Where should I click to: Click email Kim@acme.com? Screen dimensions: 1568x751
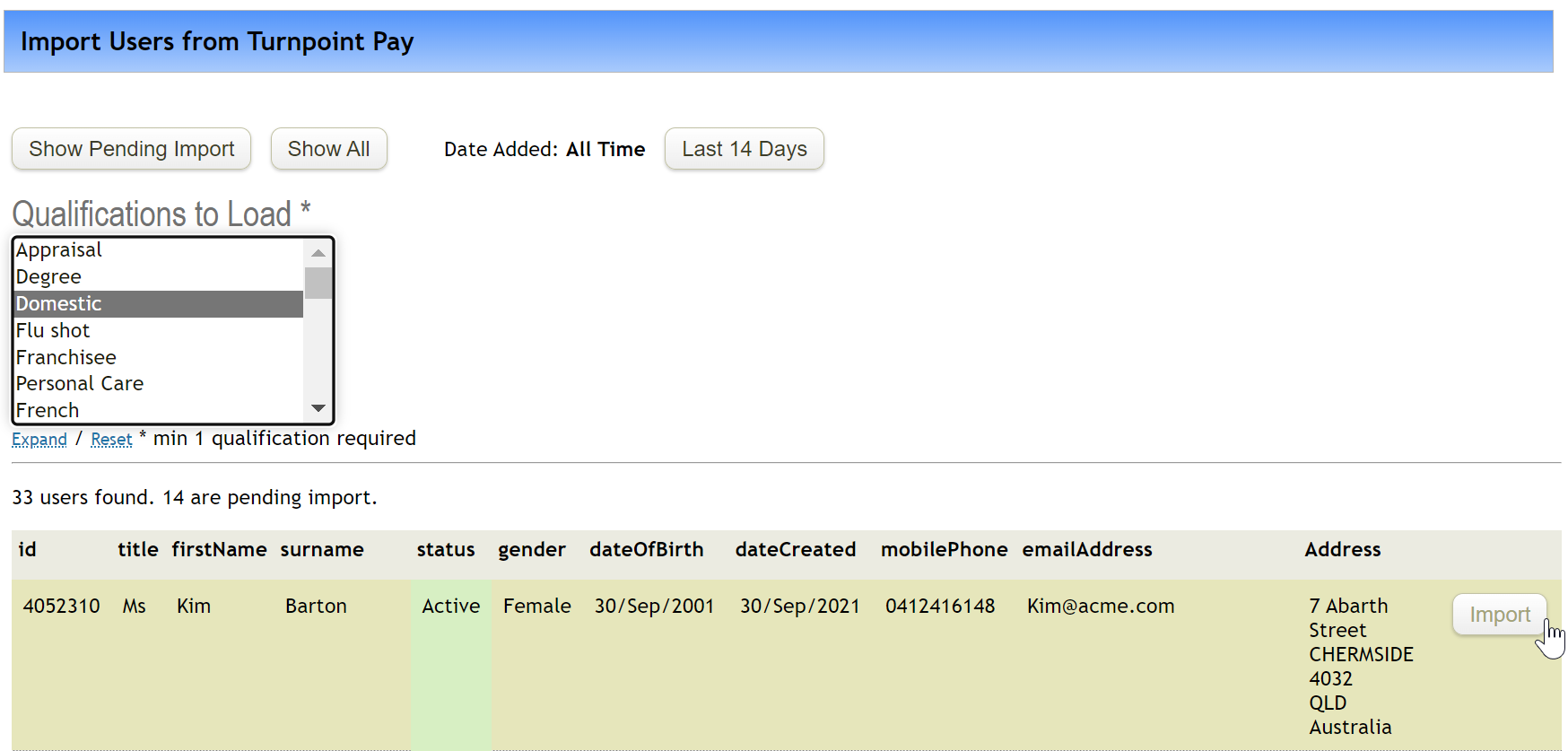1101,607
